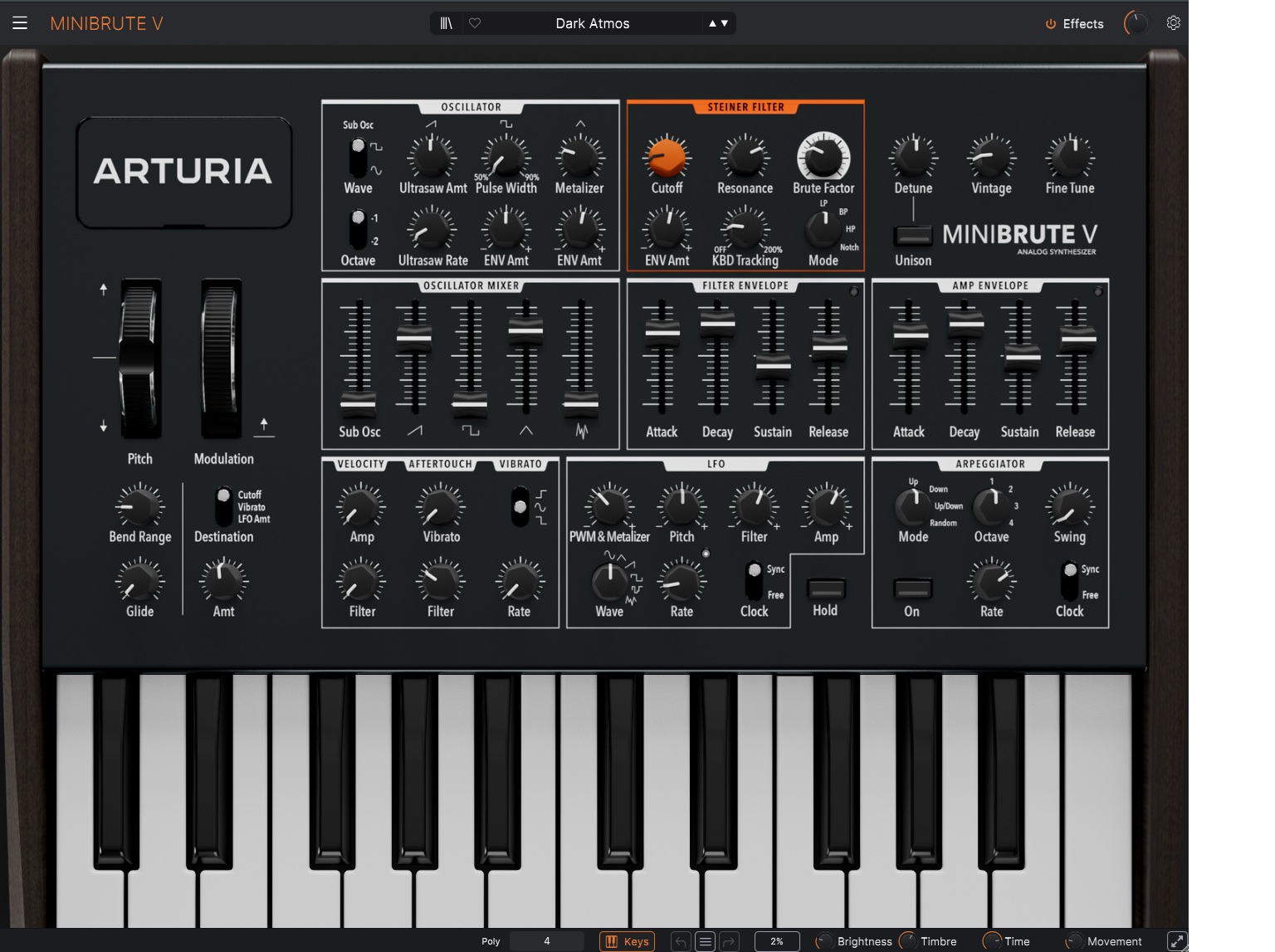Viewport: 1275px width, 952px height.
Task: Click the Filter Envelope corner dot button
Action: coord(853,291)
